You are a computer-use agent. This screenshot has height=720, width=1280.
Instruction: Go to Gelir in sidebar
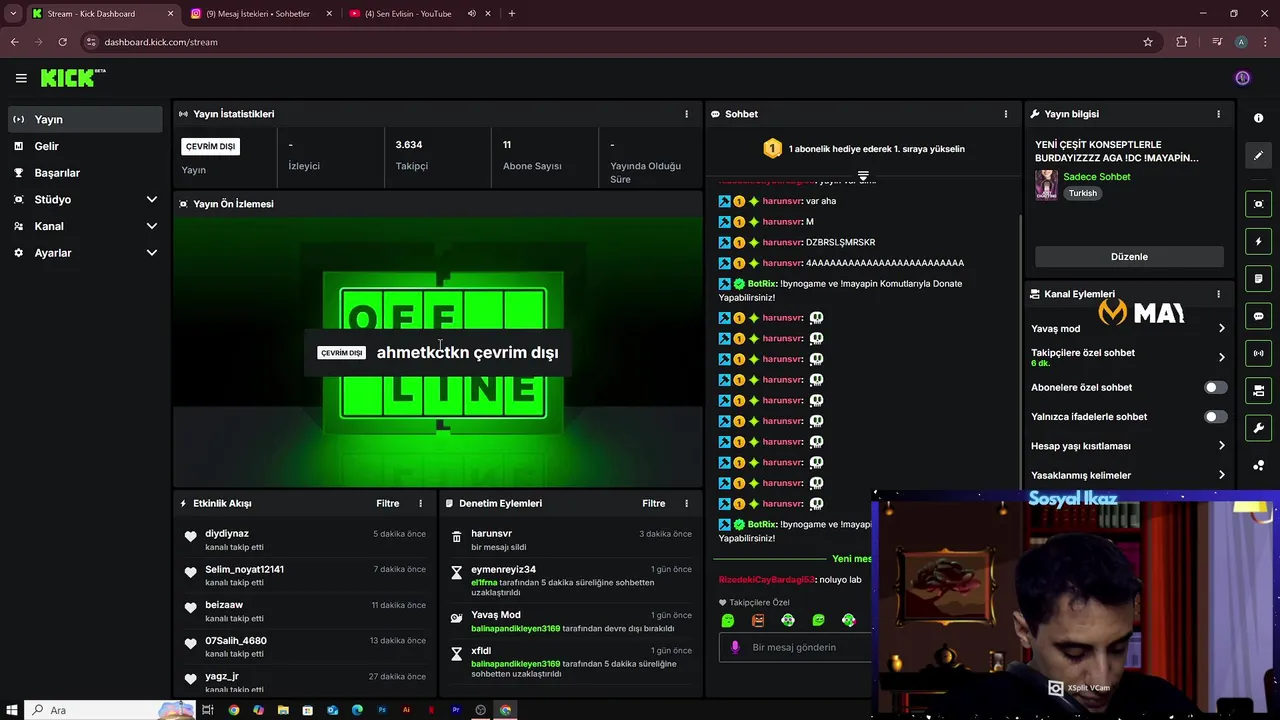[85, 146]
